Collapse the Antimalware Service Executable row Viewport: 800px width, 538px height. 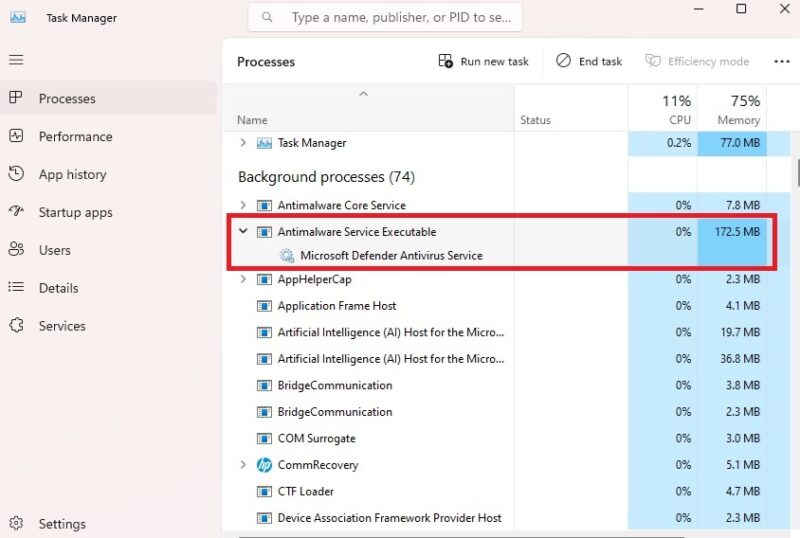pyautogui.click(x=243, y=231)
